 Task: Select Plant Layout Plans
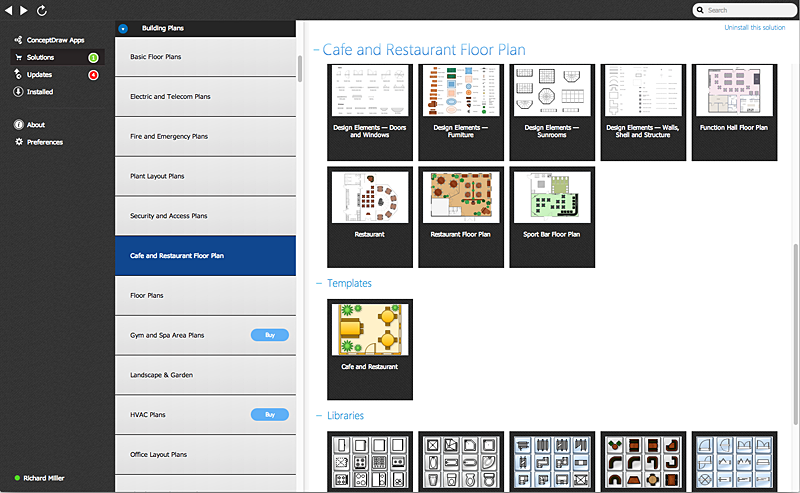[x=205, y=176]
